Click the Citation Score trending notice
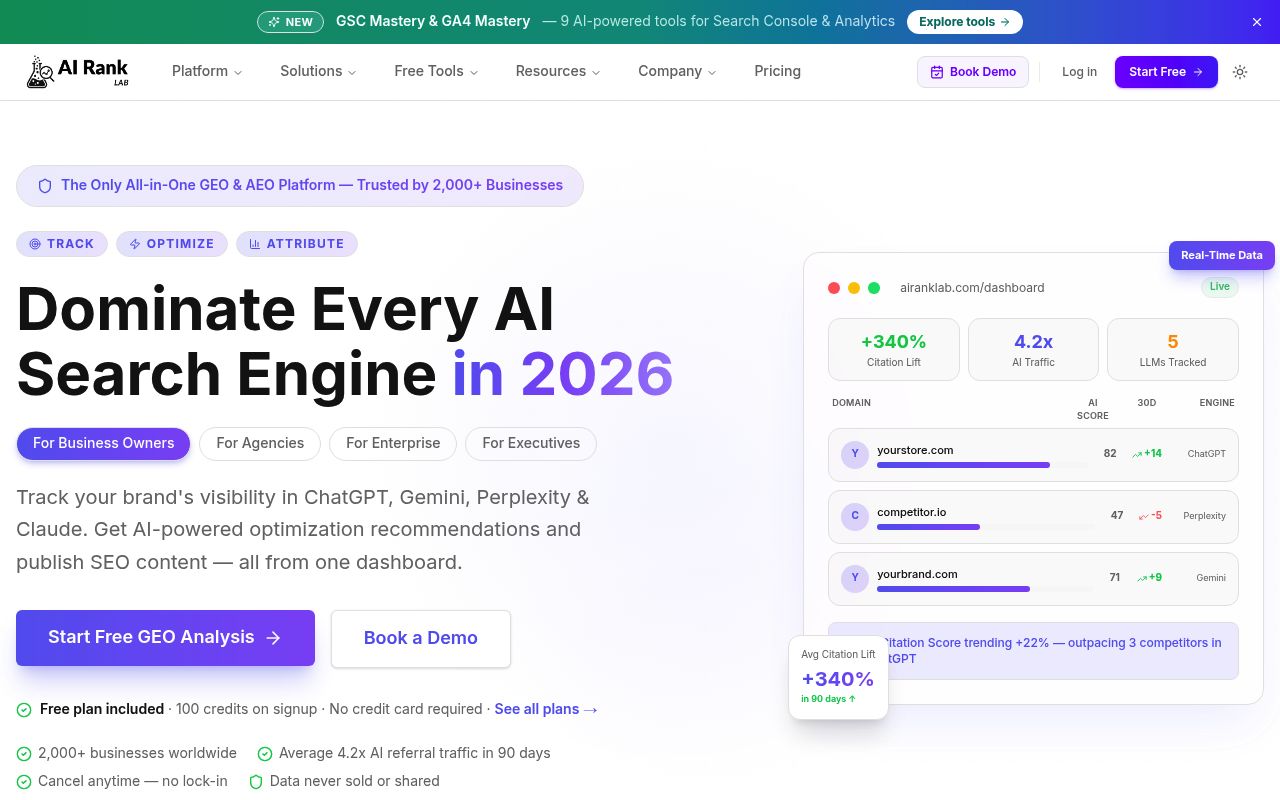 (x=1033, y=651)
